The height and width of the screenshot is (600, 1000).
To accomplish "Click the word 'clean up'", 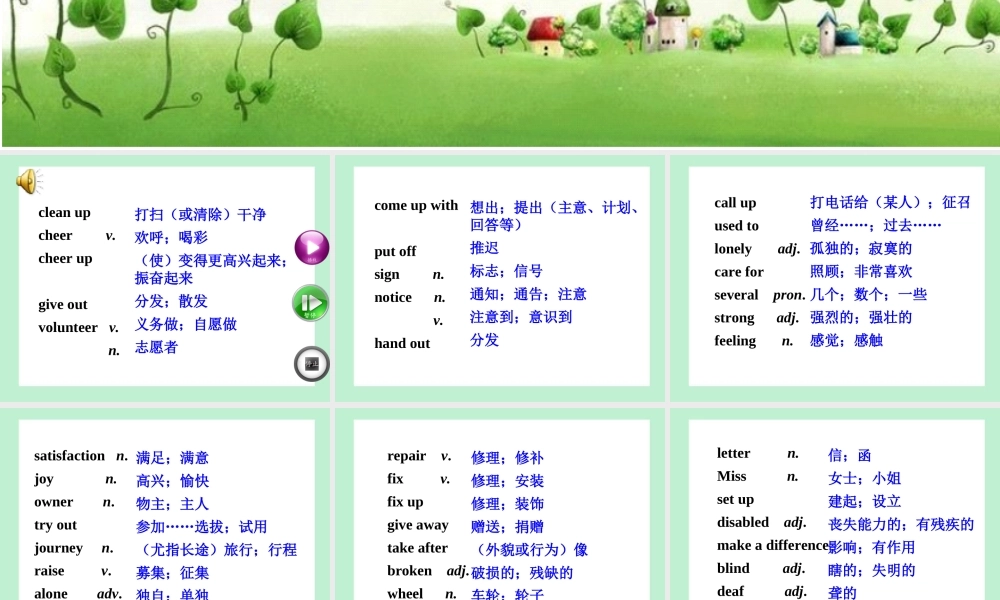I will [x=64, y=213].
